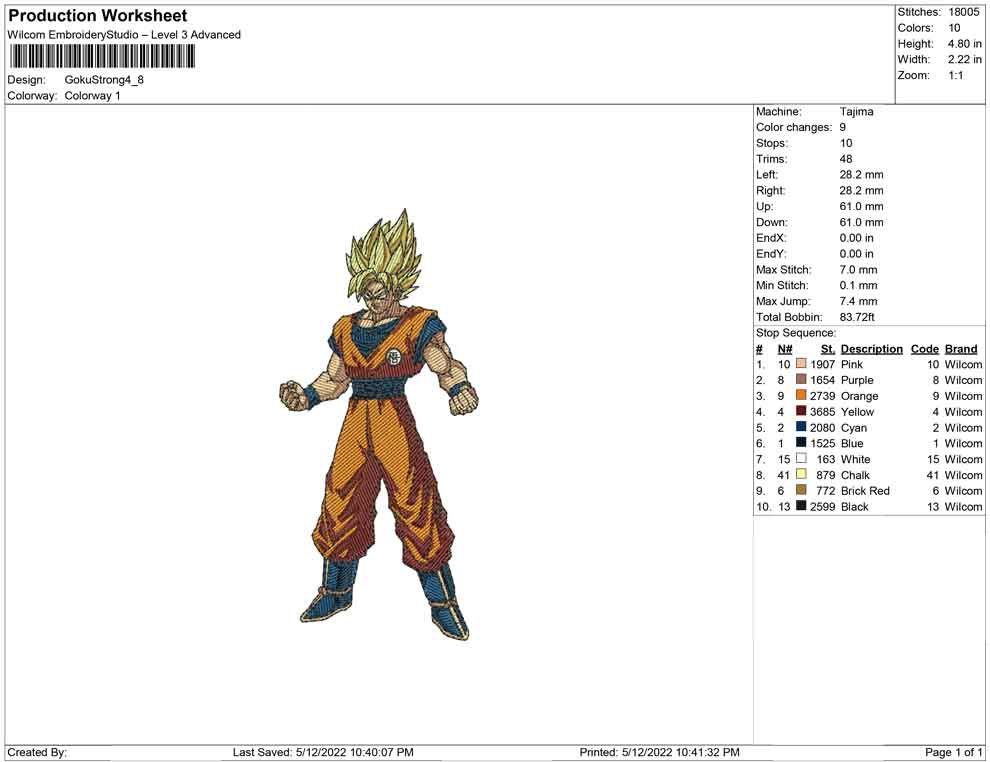Click the Down value 61.0 mm

coord(861,222)
